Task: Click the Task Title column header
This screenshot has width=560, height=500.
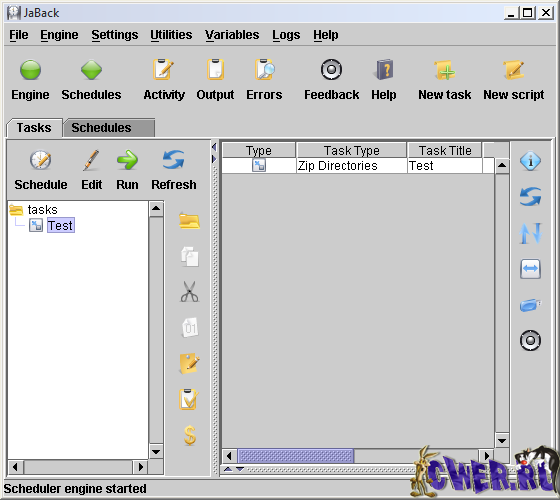Action: coord(445,150)
